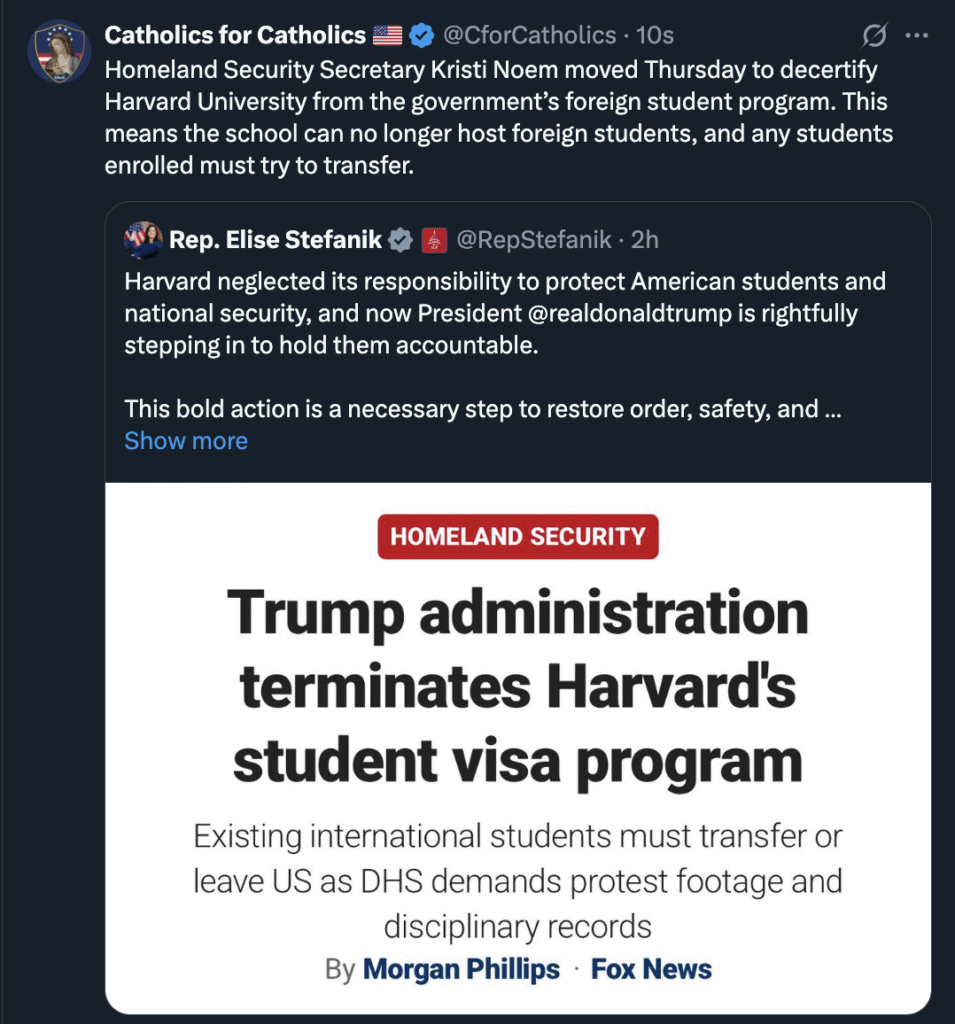955x1024 pixels.
Task: Click the 2h quoted tweet timestamp
Action: [645, 240]
